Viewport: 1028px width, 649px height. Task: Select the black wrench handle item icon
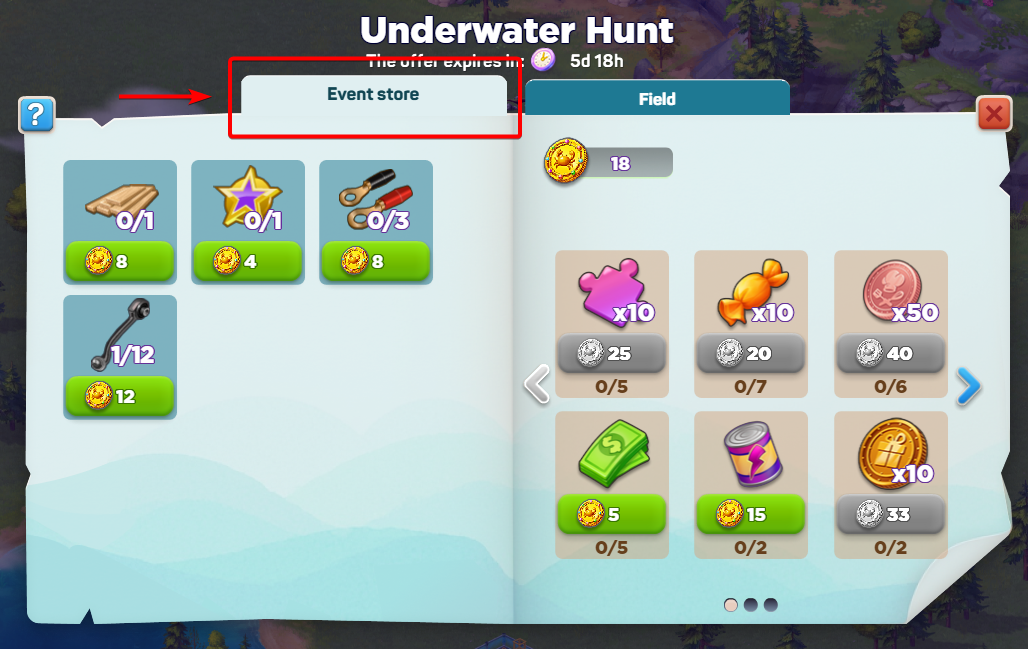(x=122, y=334)
